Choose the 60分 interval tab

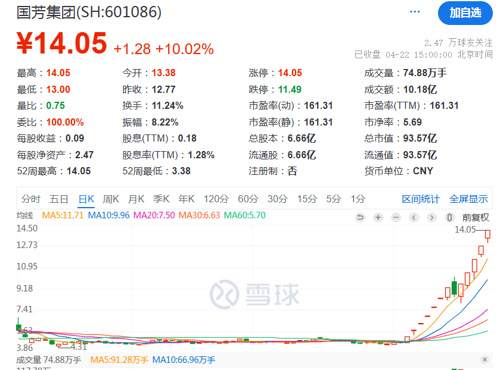[x=248, y=199]
